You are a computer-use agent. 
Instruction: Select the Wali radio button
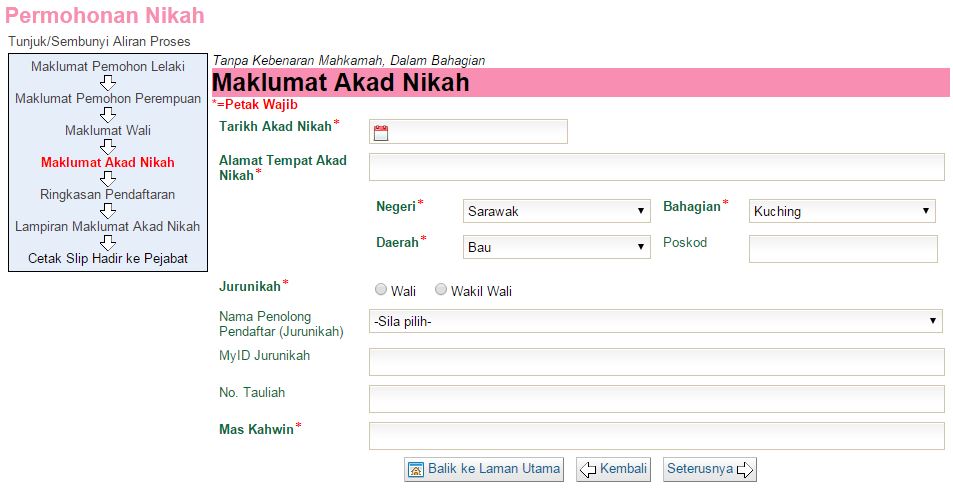coord(381,289)
